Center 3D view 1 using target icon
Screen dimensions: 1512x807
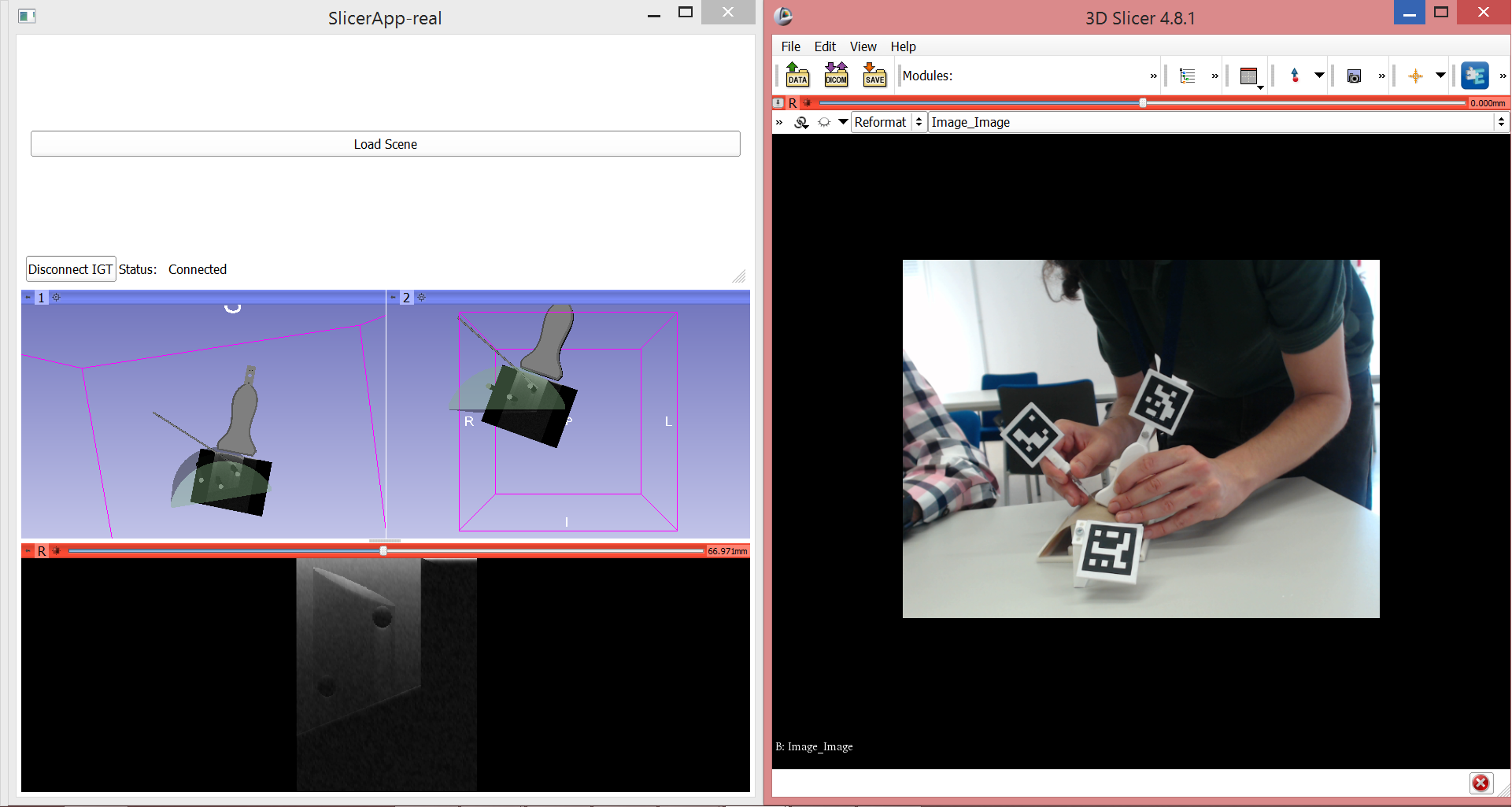tap(57, 298)
